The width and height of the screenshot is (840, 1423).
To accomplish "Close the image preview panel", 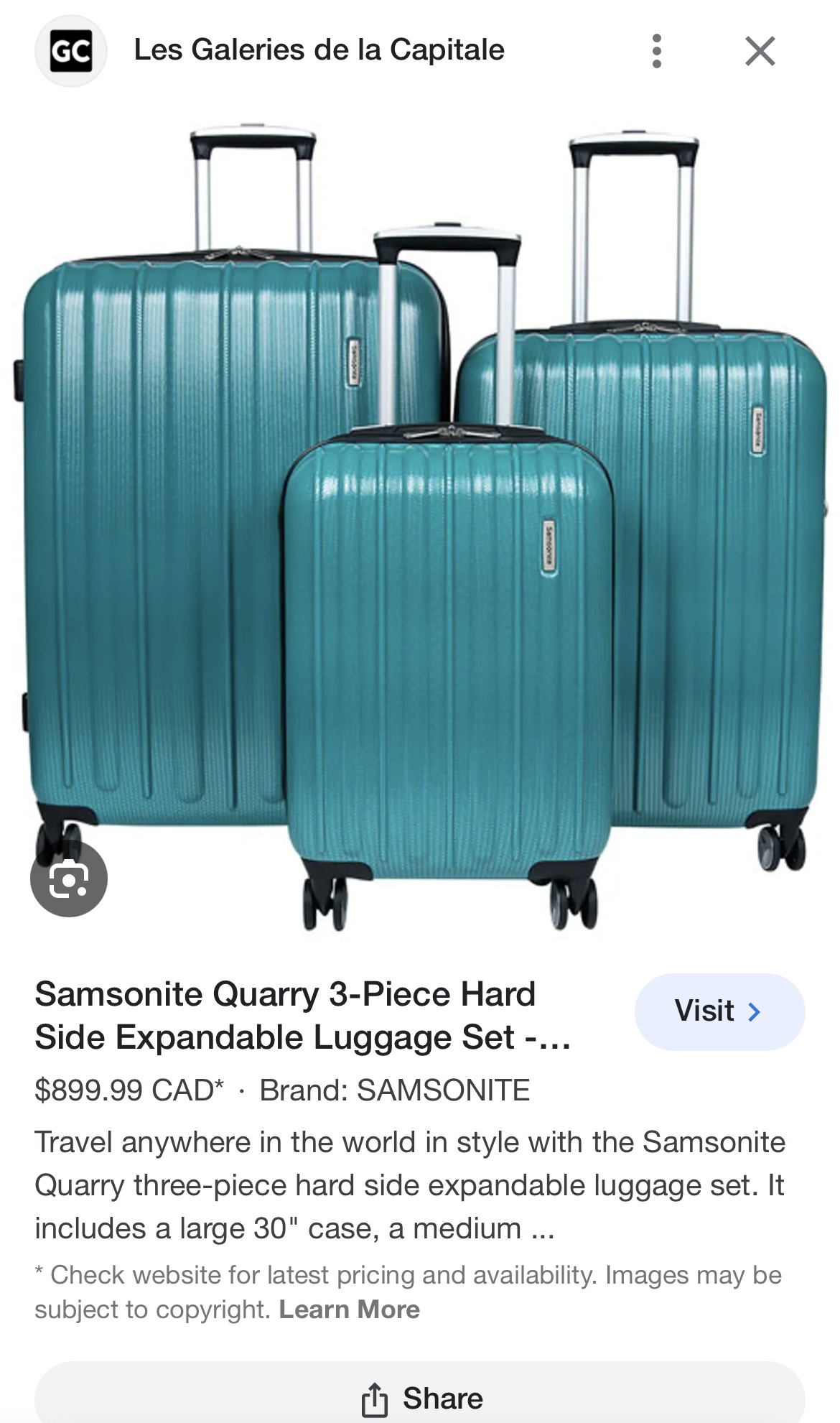I will tap(760, 51).
